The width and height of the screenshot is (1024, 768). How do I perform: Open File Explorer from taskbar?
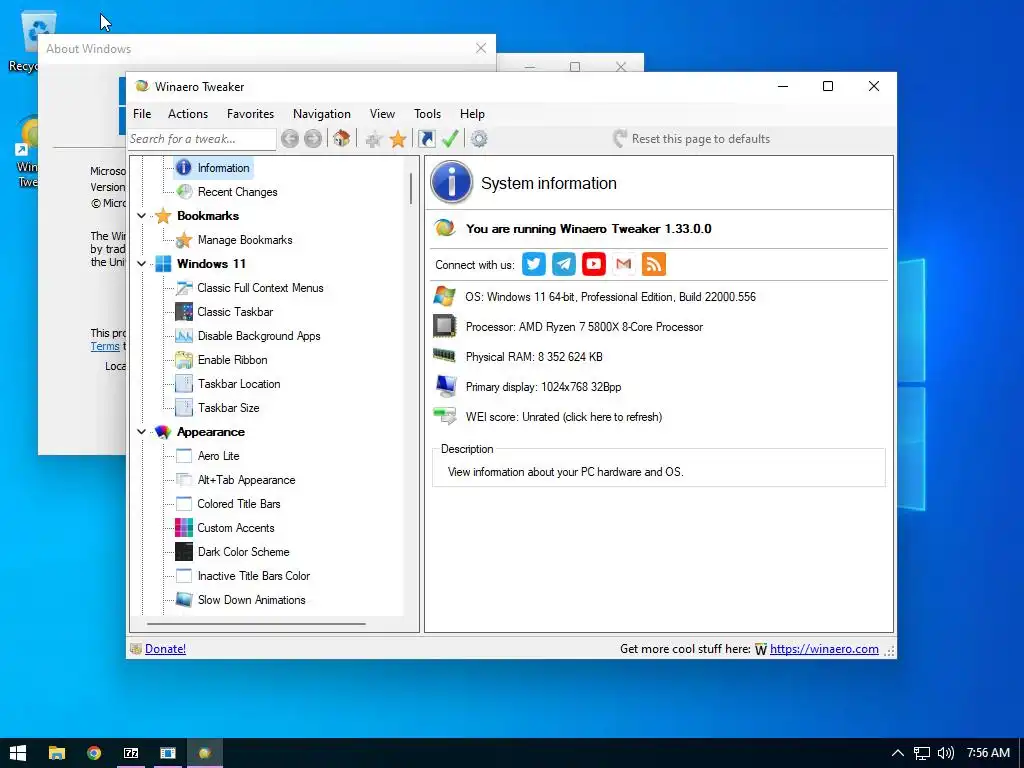pyautogui.click(x=57, y=753)
